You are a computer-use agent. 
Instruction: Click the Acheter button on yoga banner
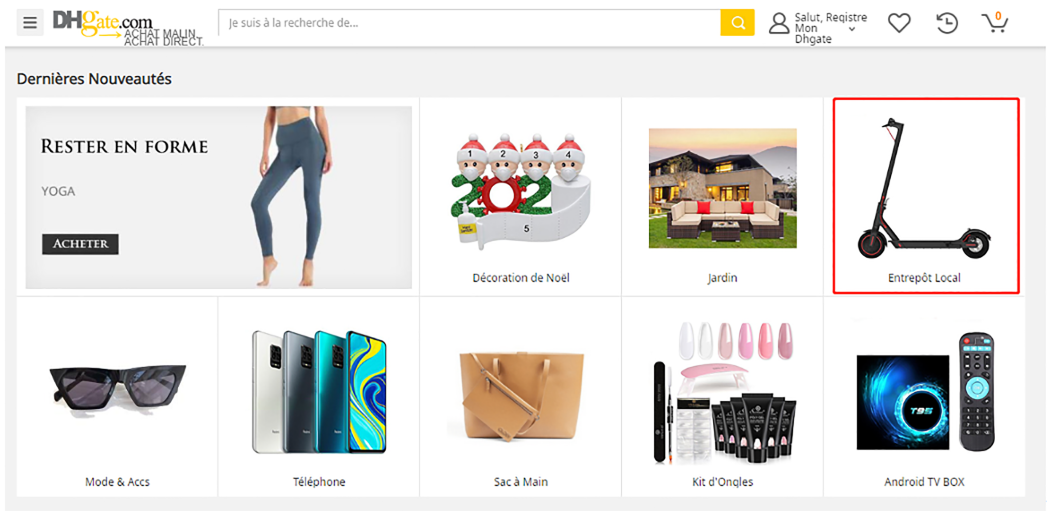[x=81, y=244]
